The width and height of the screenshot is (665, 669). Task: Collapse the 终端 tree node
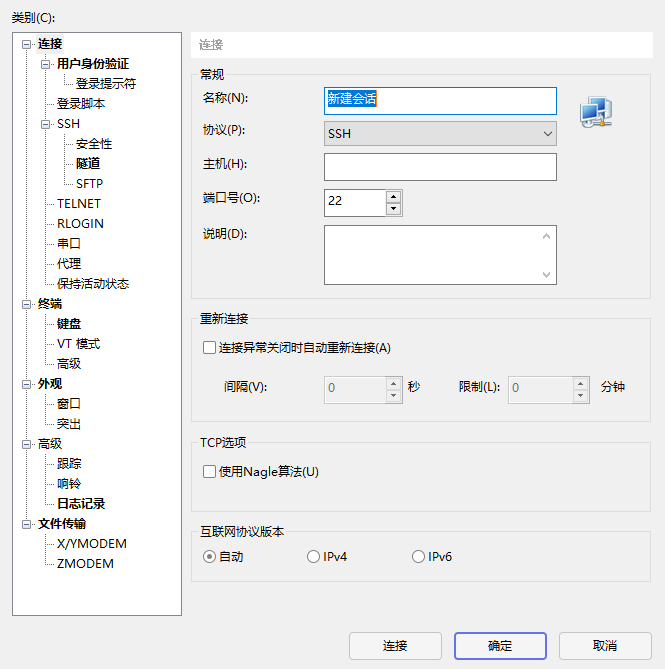26,304
